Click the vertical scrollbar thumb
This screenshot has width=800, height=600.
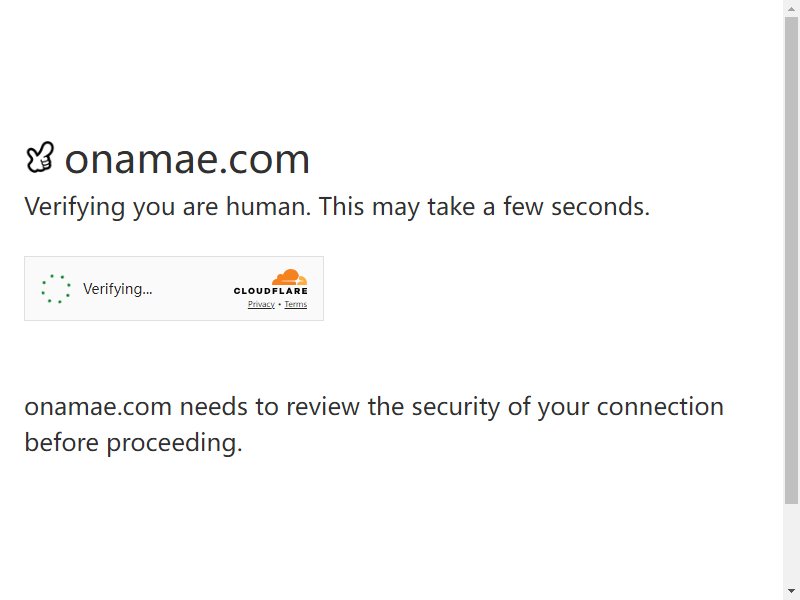[791, 260]
